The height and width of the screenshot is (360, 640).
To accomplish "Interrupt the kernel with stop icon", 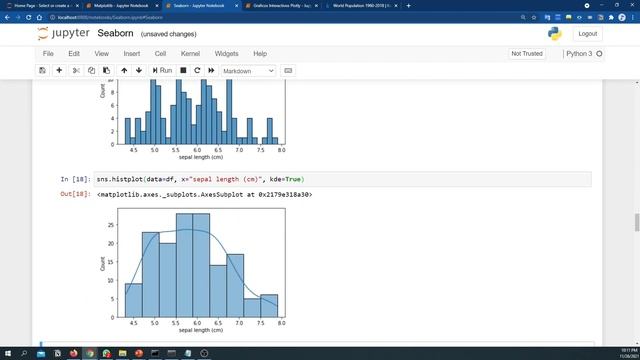I will pos(183,71).
